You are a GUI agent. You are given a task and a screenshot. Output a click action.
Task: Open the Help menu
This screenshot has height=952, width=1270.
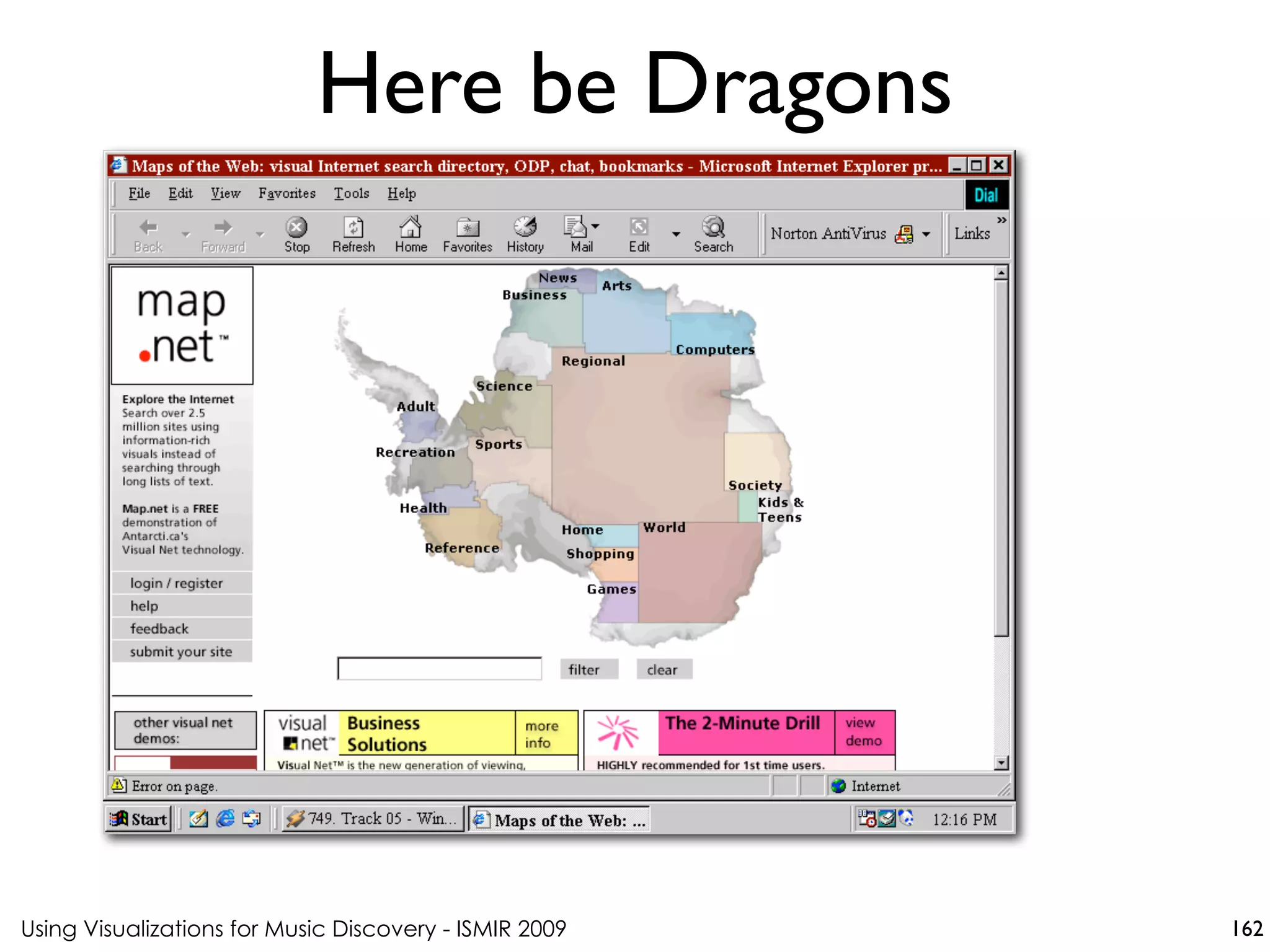point(402,193)
